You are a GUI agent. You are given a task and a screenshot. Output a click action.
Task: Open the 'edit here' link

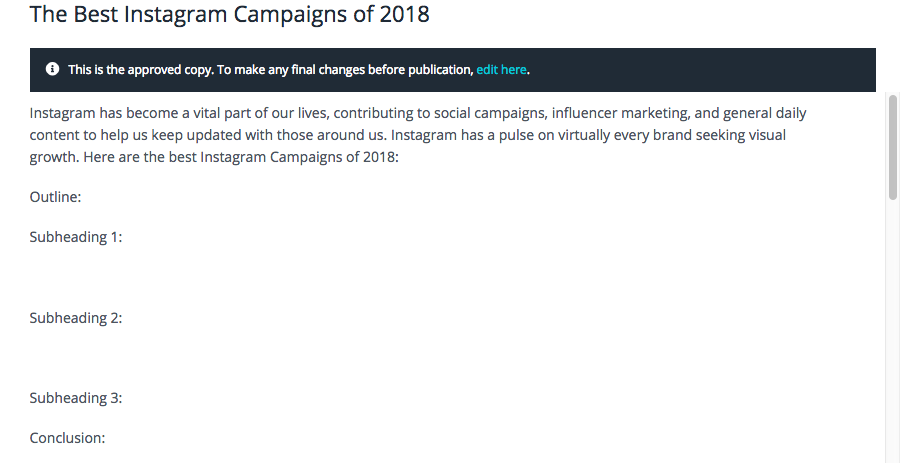pos(501,70)
